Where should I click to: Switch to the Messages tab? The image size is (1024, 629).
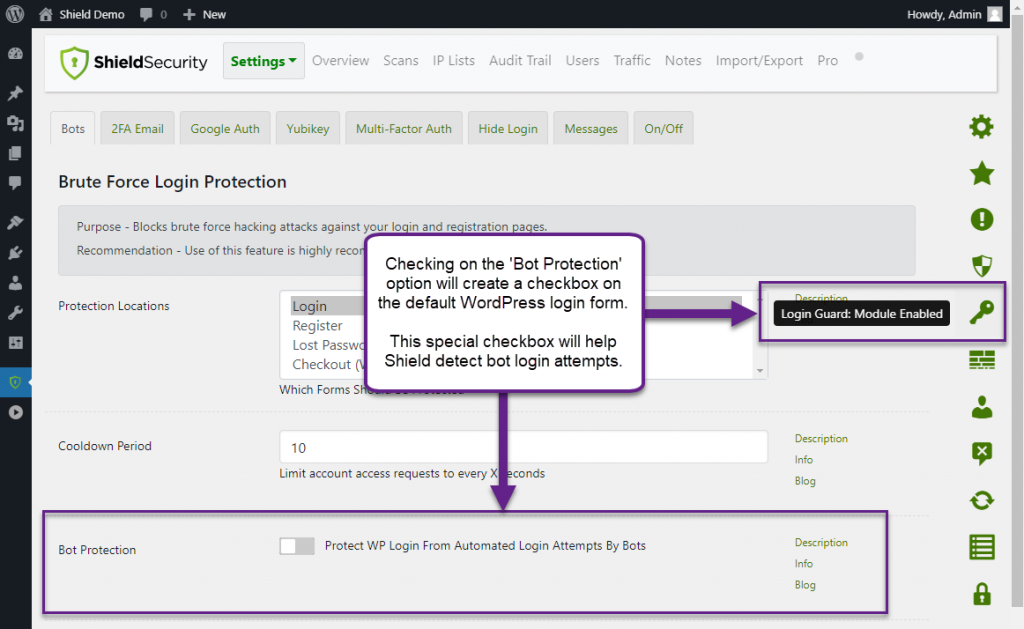click(590, 129)
